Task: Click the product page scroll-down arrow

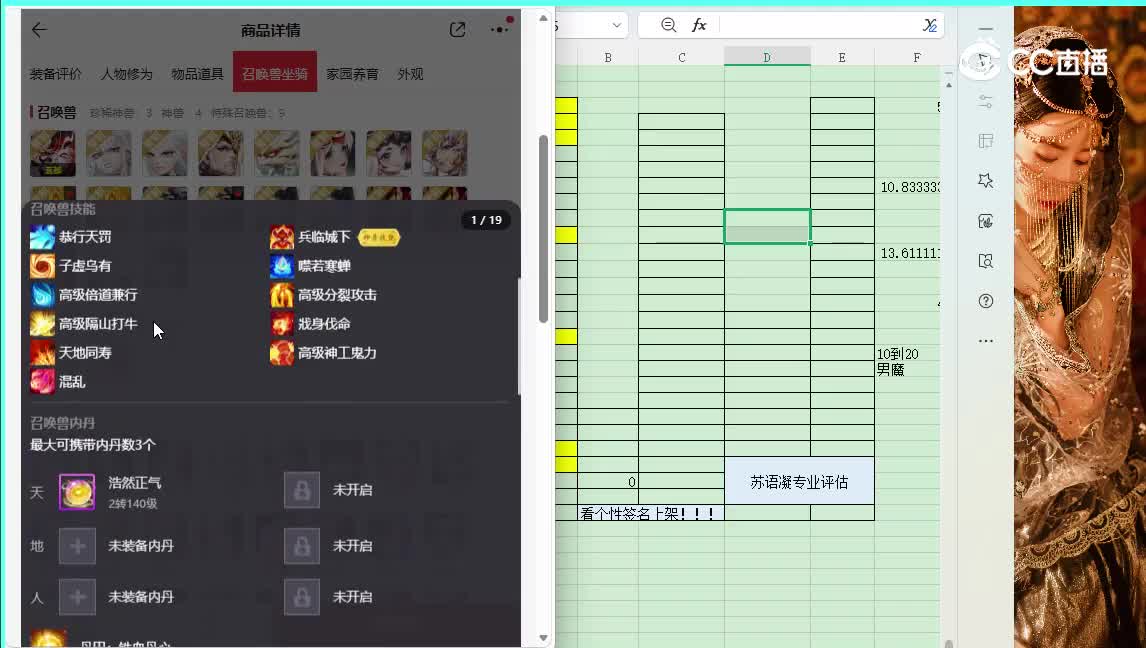Action: coord(543,638)
